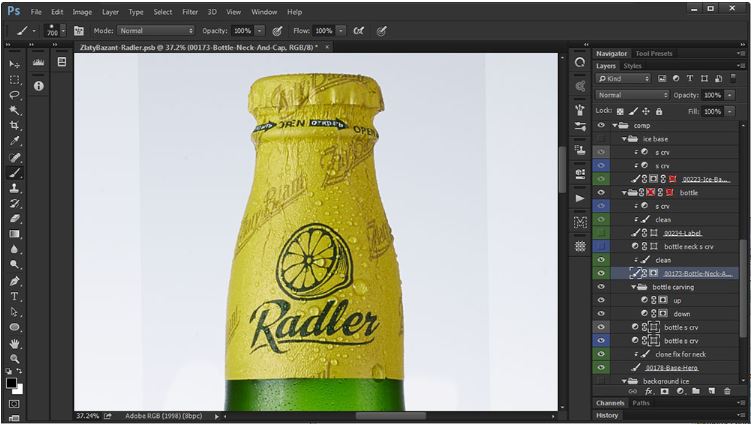Select the Crop tool
The height and width of the screenshot is (425, 751).
pos(14,126)
